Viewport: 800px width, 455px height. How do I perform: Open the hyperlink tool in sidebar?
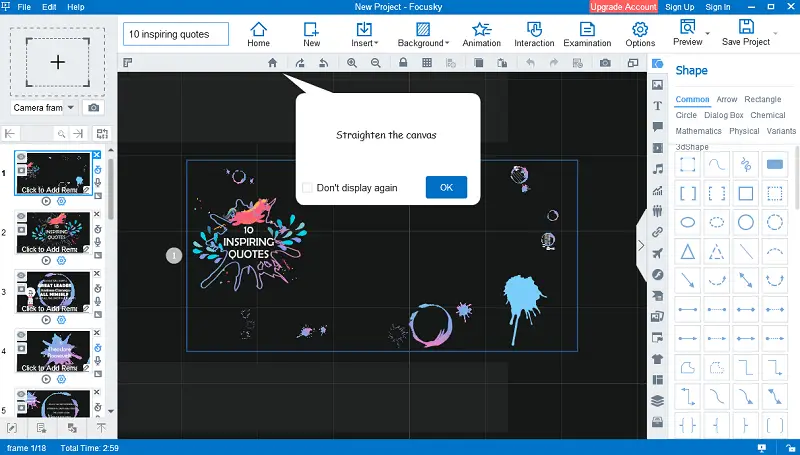658,232
